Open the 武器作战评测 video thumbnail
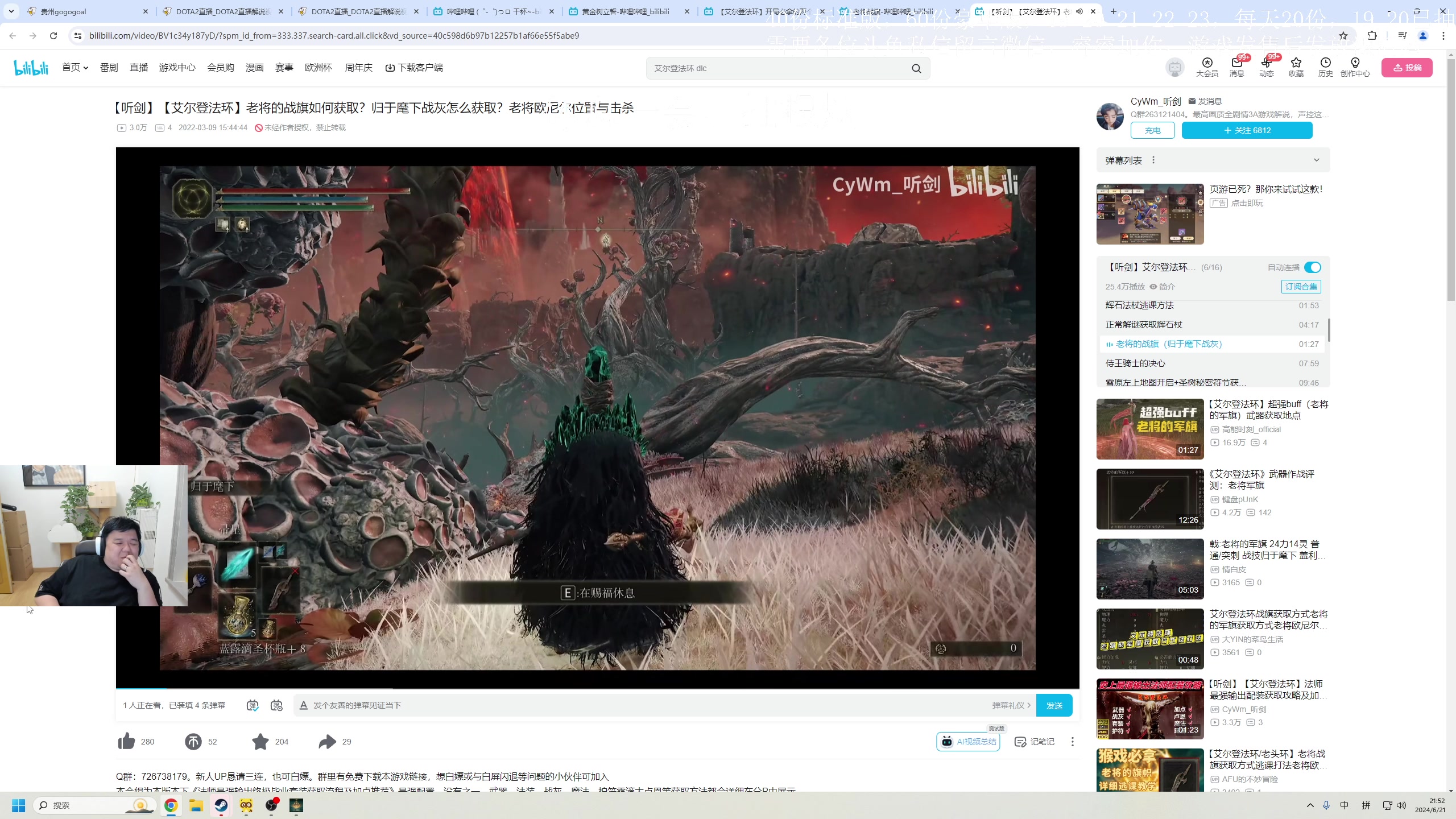The height and width of the screenshot is (819, 1456). 1150,499
